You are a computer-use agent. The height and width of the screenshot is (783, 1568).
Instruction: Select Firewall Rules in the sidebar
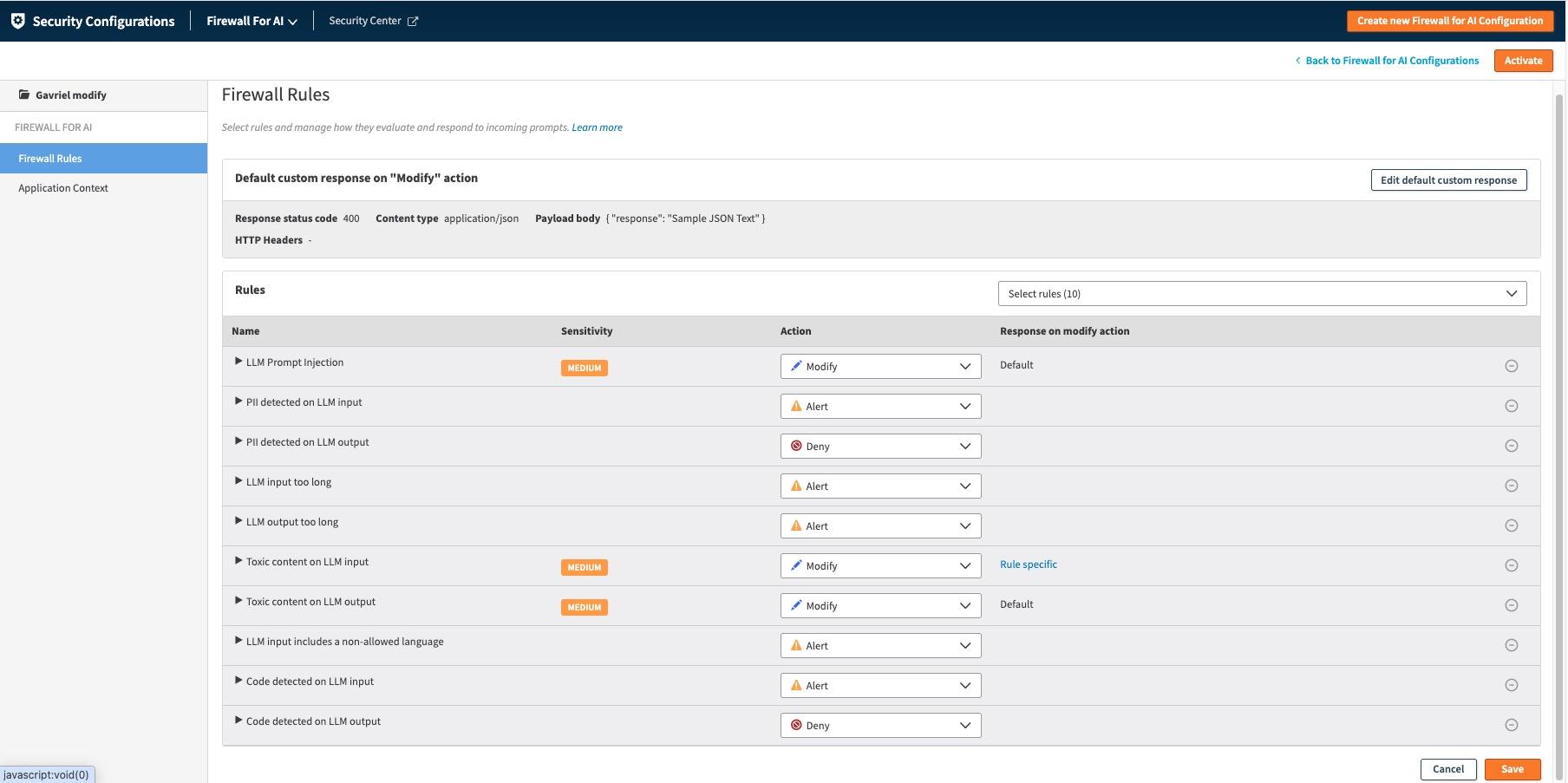103,159
